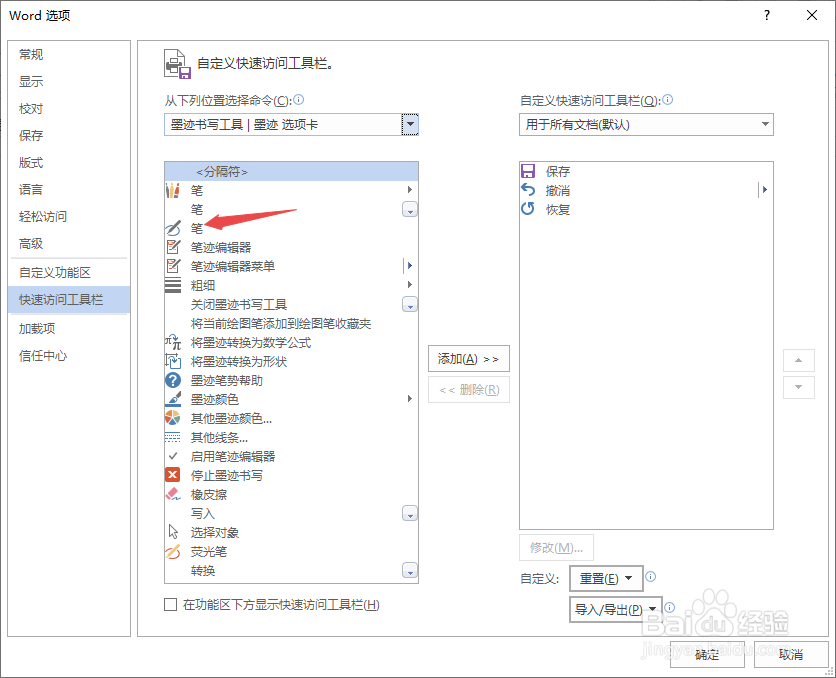Open the 校对 options category
The image size is (836, 678).
coord(69,109)
